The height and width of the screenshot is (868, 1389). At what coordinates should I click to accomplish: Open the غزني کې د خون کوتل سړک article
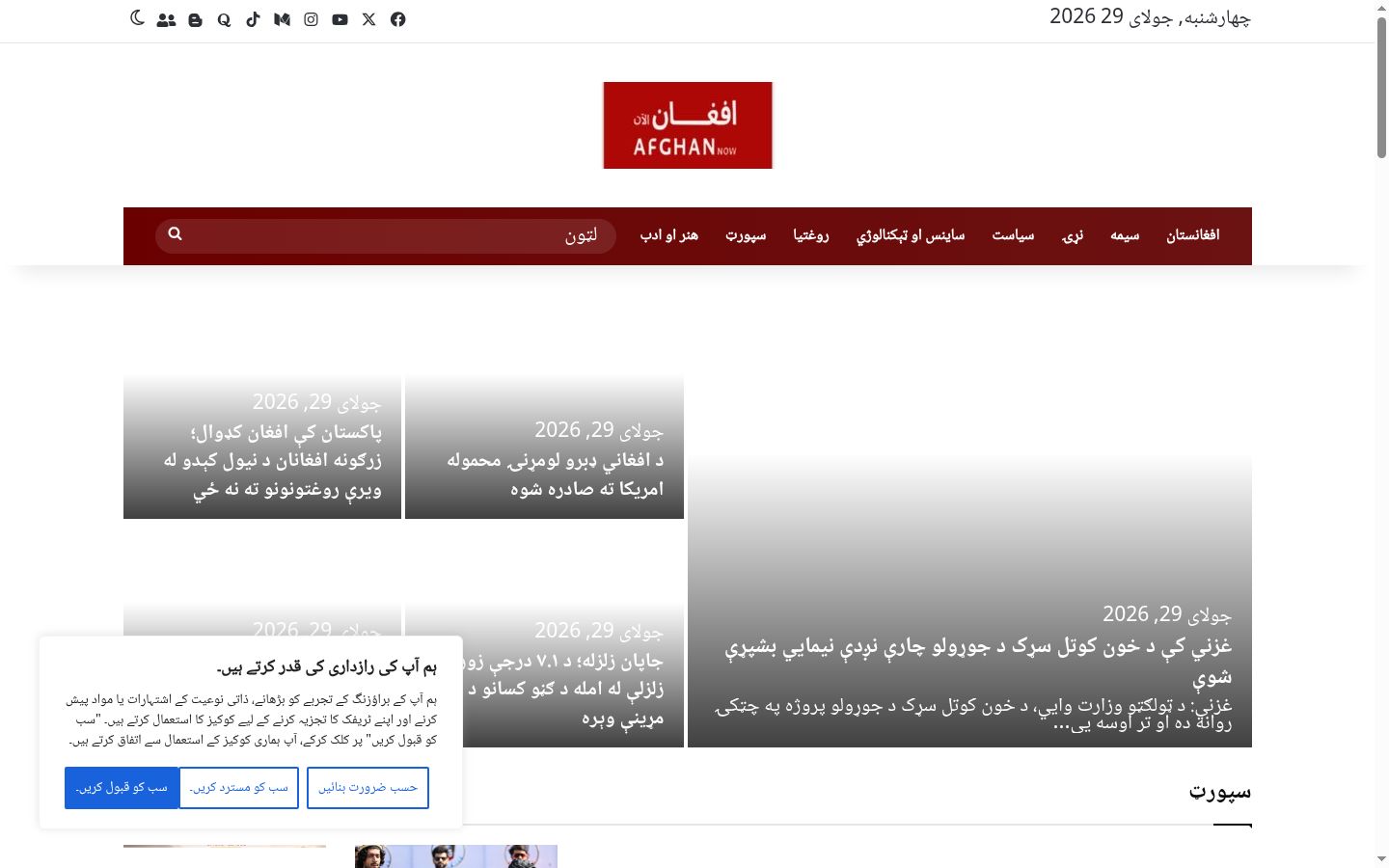point(978,661)
